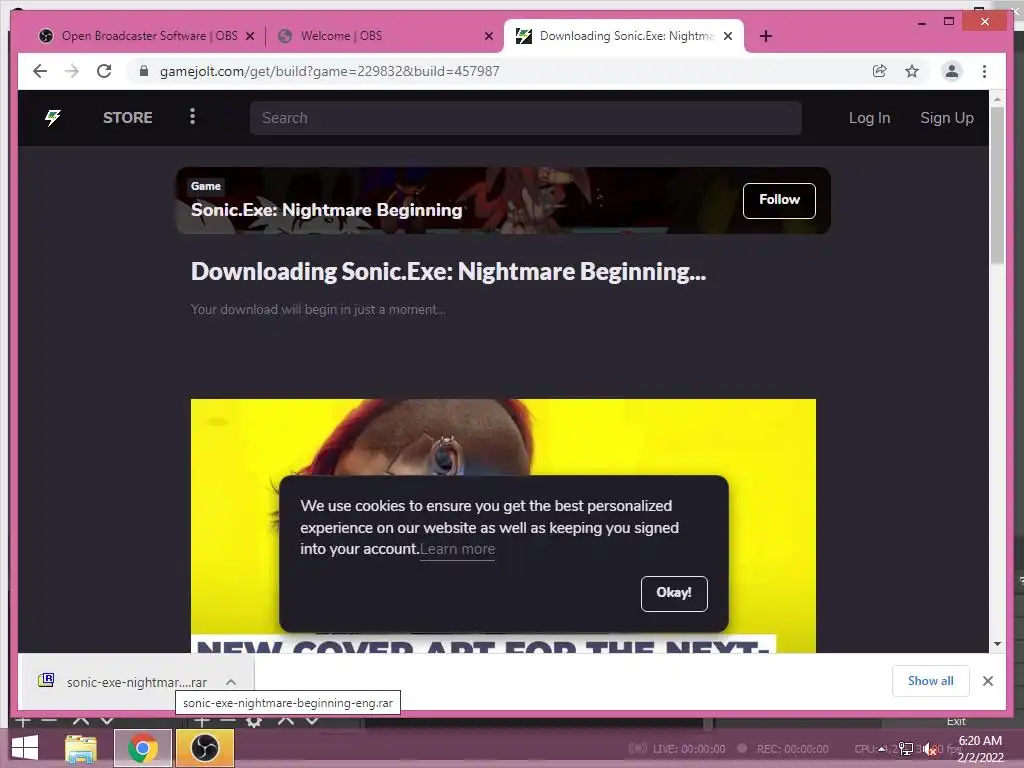Click the Chrome taskbar icon
Screen dimensions: 1024x768
(143, 748)
